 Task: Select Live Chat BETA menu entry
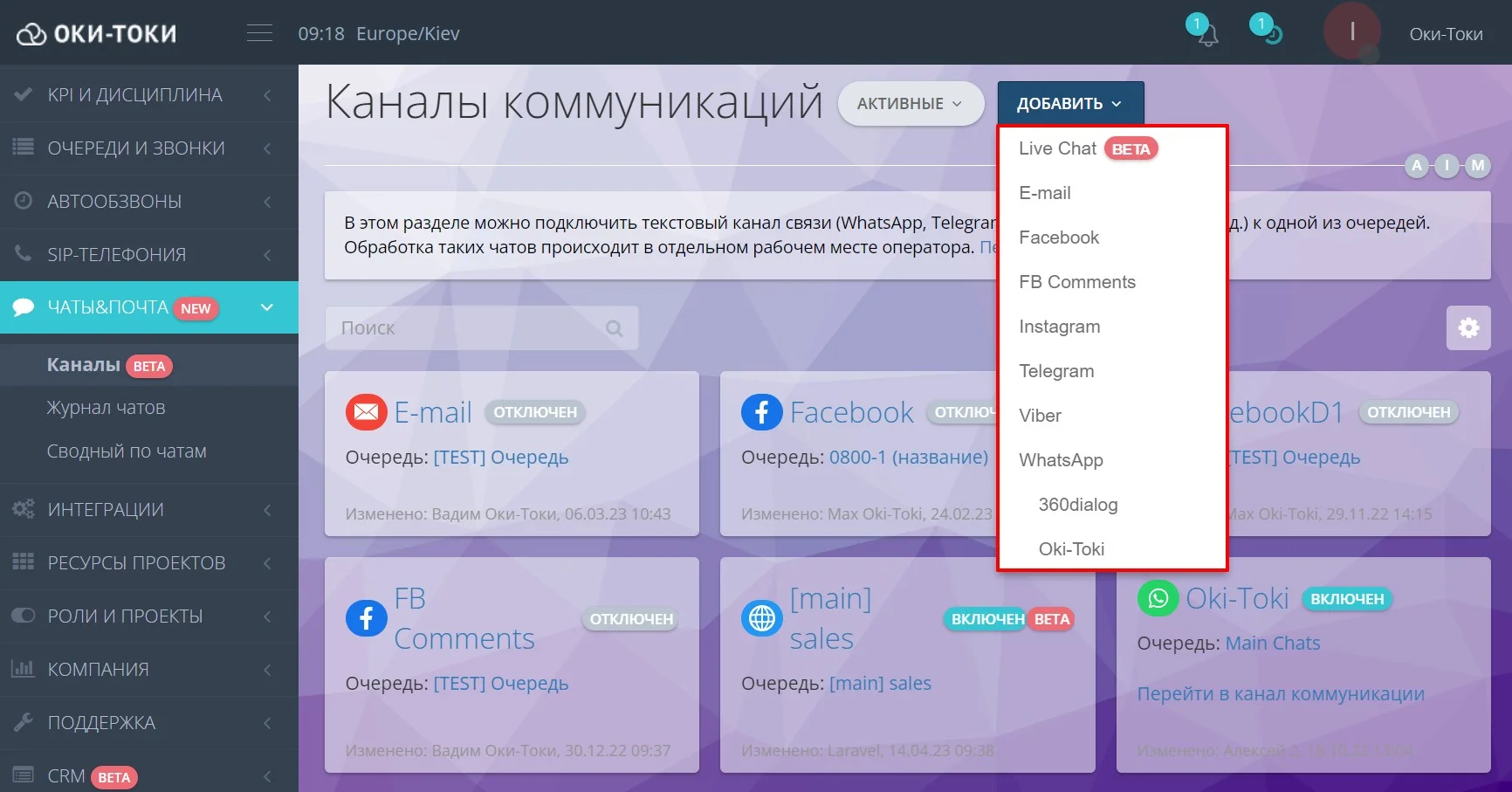[x=1056, y=148]
